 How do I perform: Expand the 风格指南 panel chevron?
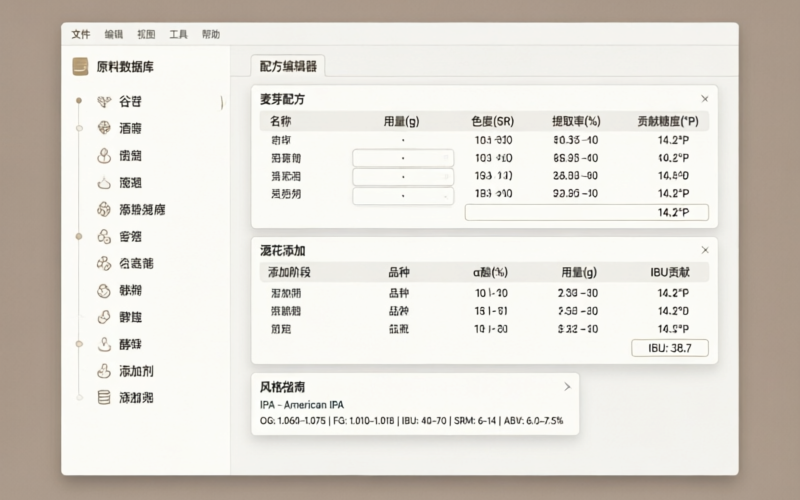(567, 387)
